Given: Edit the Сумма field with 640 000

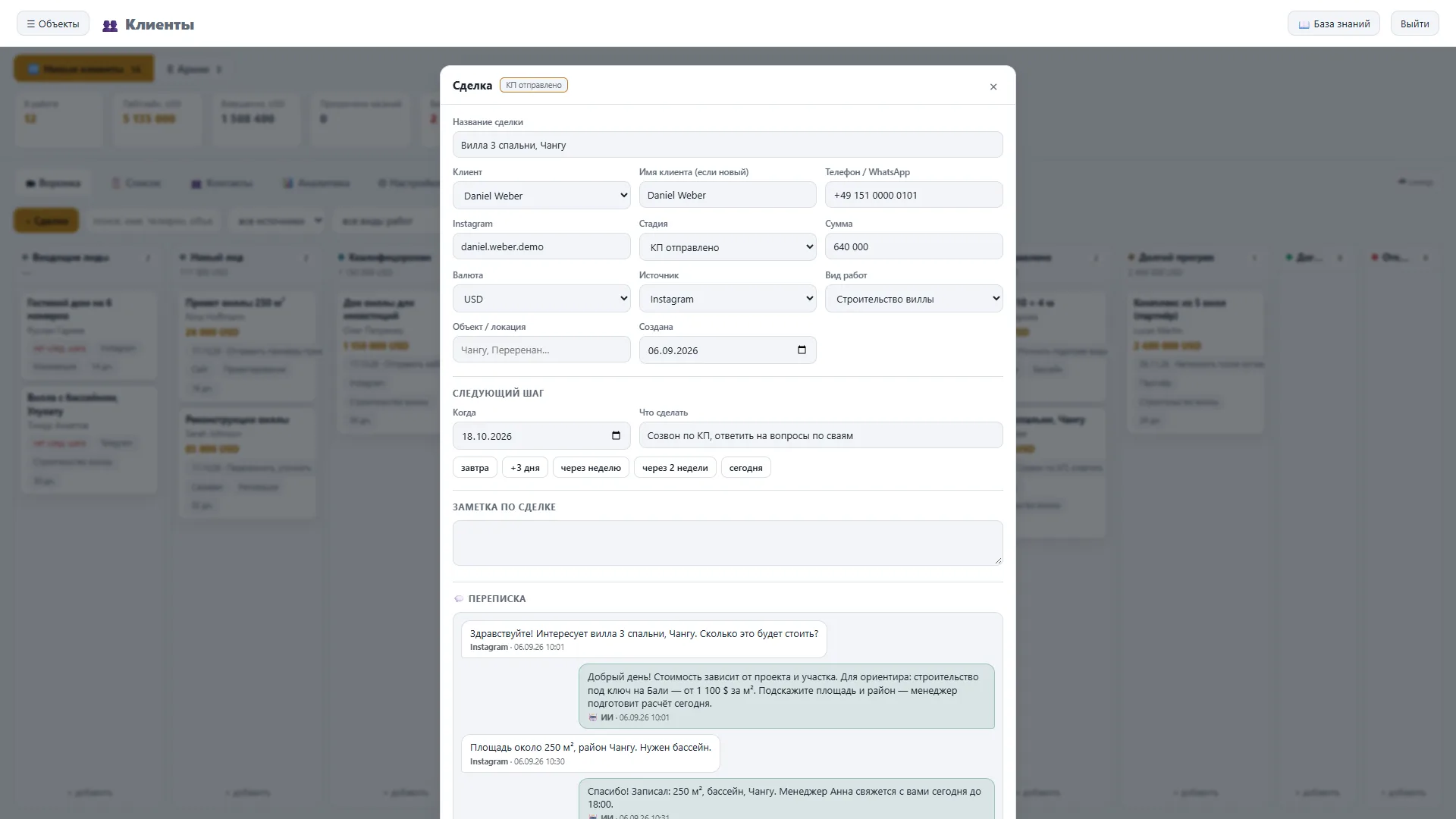Looking at the screenshot, I should pyautogui.click(x=914, y=246).
